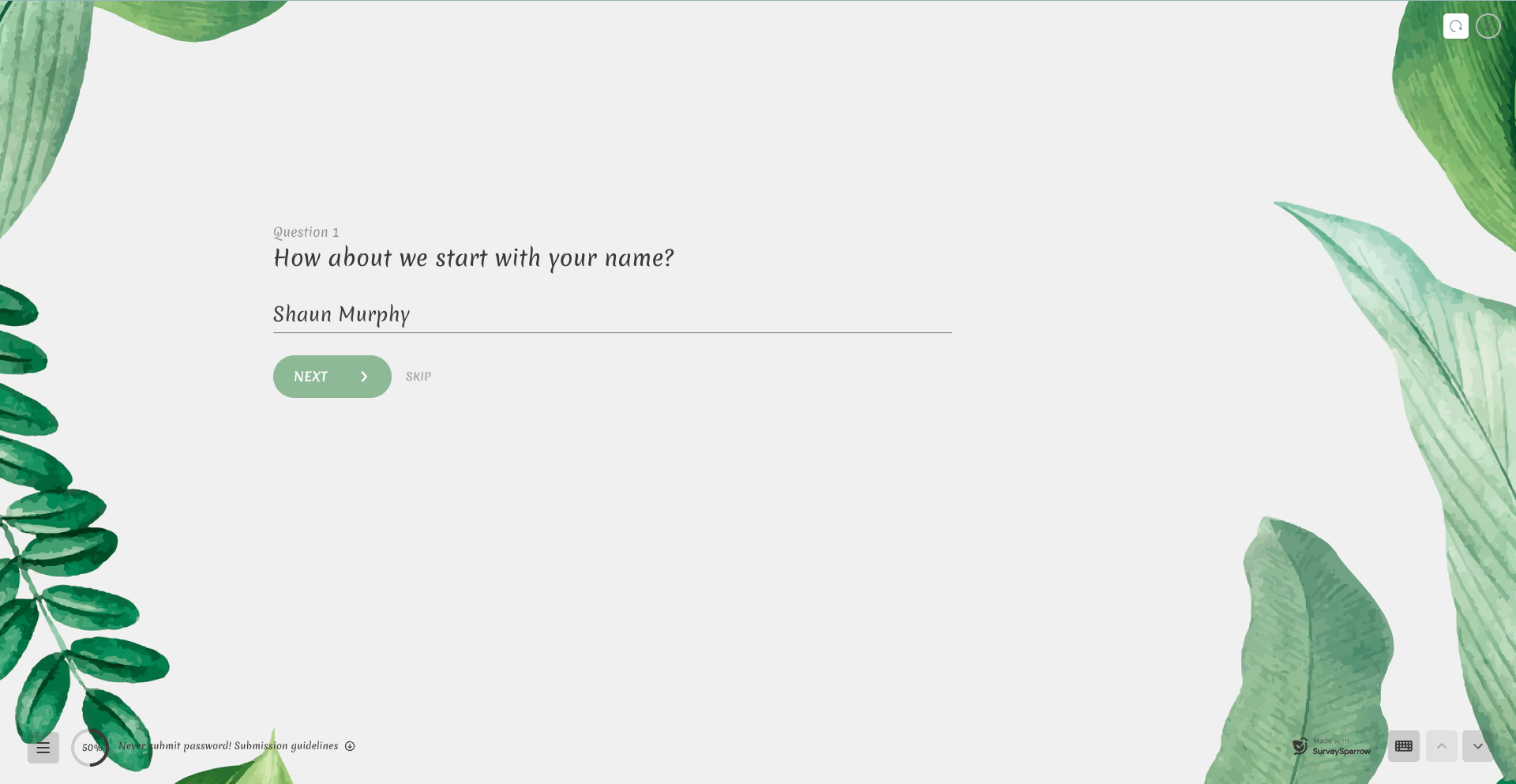
Task: Open the hamburger menu at bottom left
Action: click(43, 748)
